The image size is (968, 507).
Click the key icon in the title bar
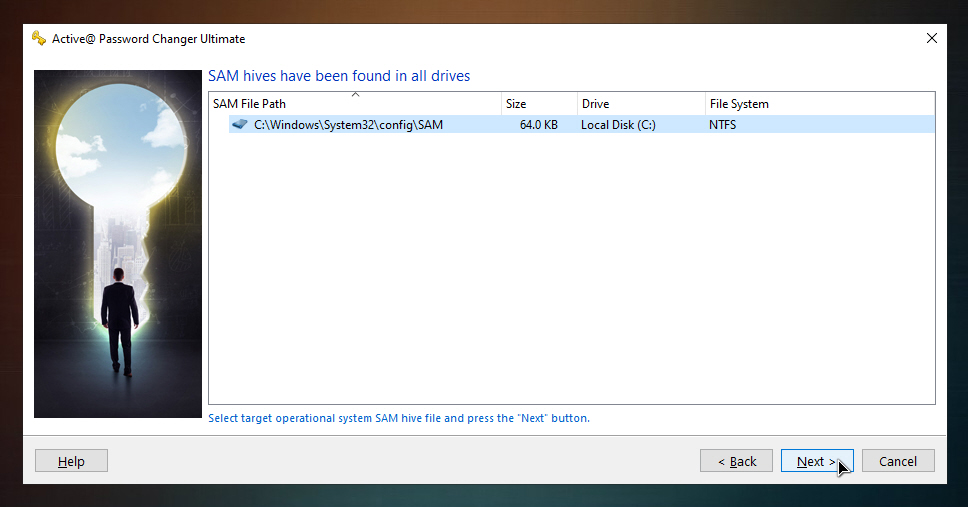(x=39, y=38)
